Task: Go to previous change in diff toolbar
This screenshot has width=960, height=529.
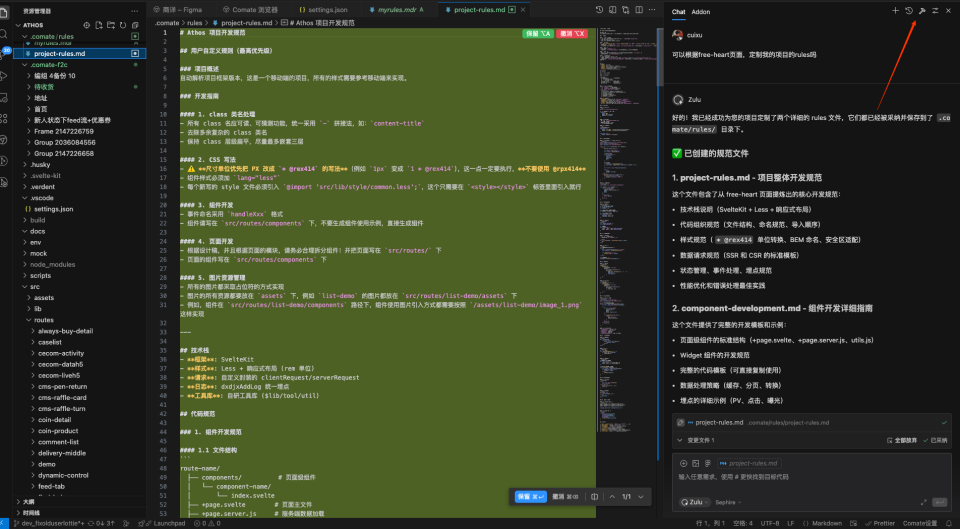Action: click(x=612, y=497)
